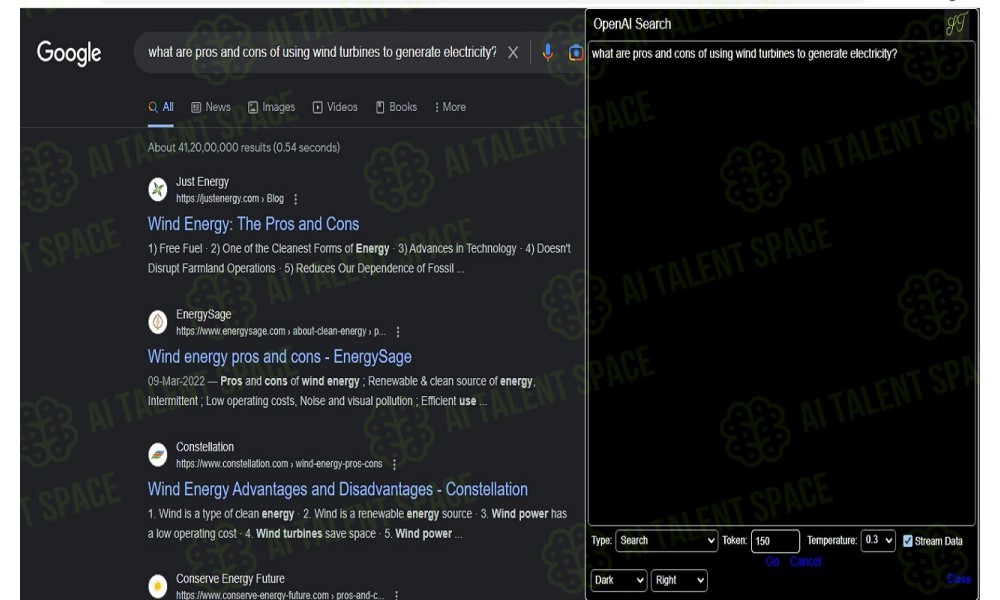
Task: Start voice search with the microphone icon
Action: point(547,52)
